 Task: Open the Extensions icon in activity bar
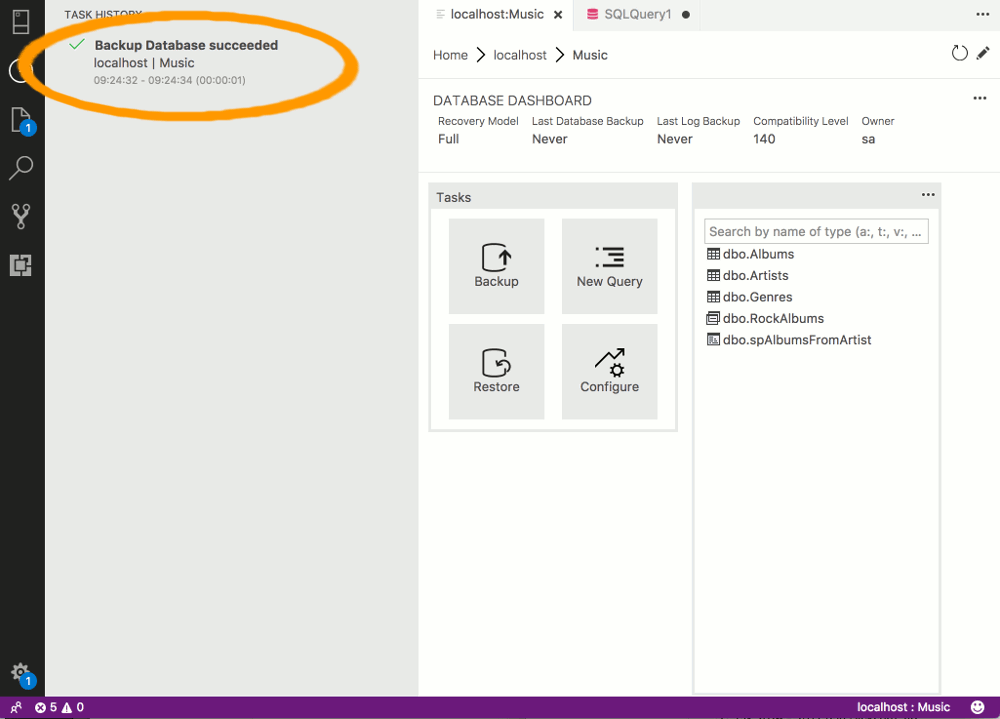[21, 265]
